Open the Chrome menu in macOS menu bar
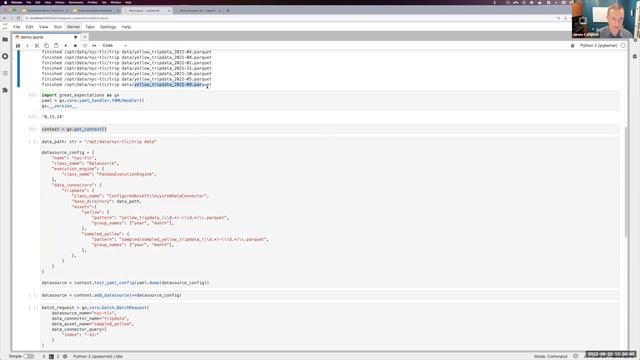 tap(17, 2)
